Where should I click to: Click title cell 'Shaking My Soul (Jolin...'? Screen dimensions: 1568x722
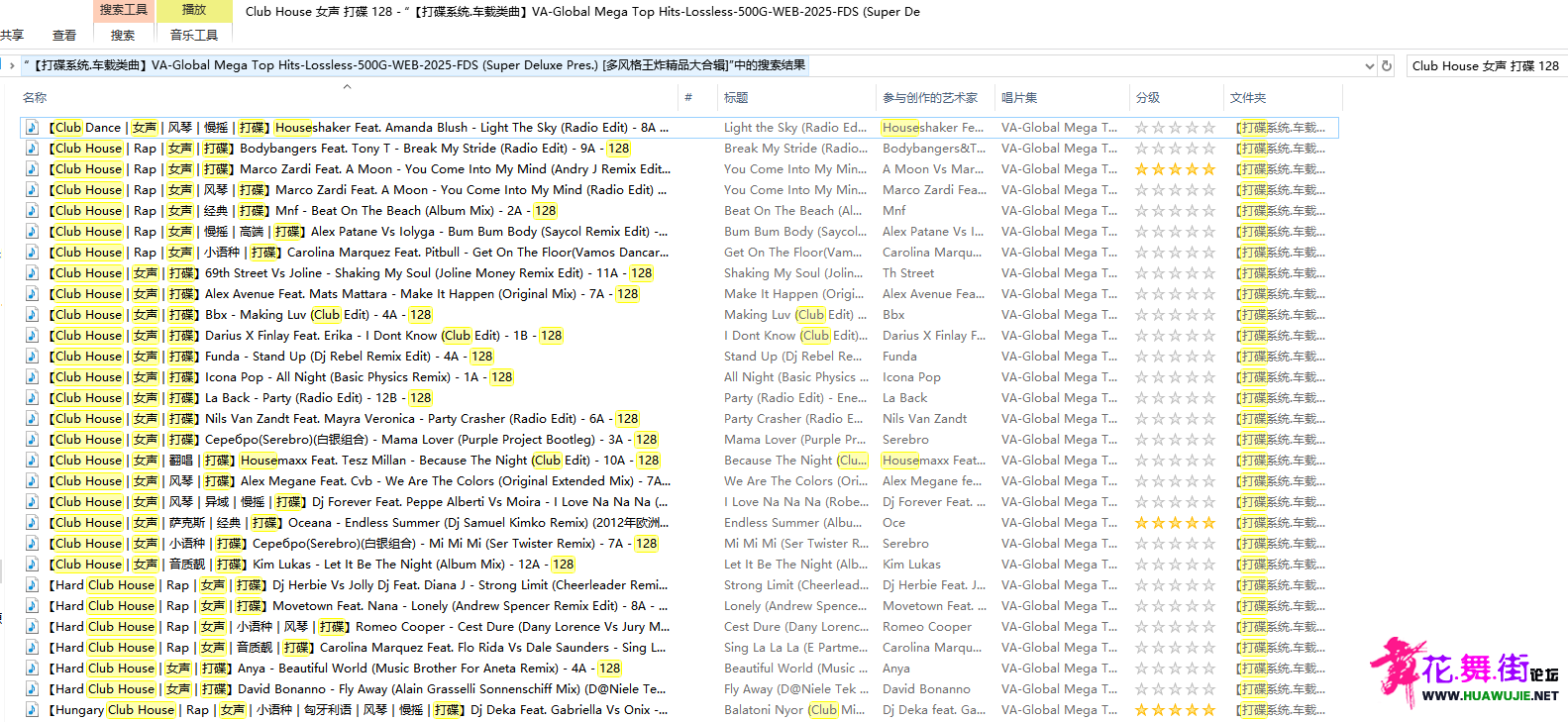click(x=793, y=273)
